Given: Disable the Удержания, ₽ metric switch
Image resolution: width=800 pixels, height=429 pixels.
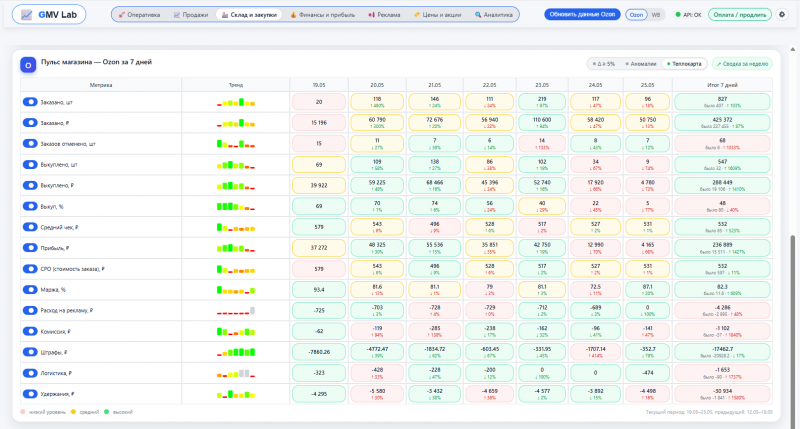Looking at the screenshot, I should 30,394.
